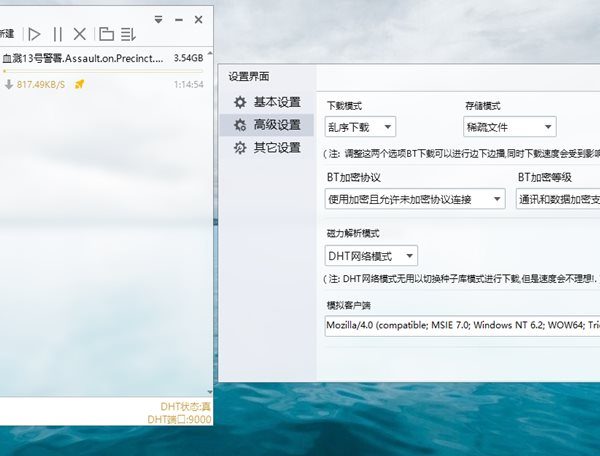Go to the 其它设置 tab
Image resolution: width=600 pixels, height=456 pixels.
[266, 148]
